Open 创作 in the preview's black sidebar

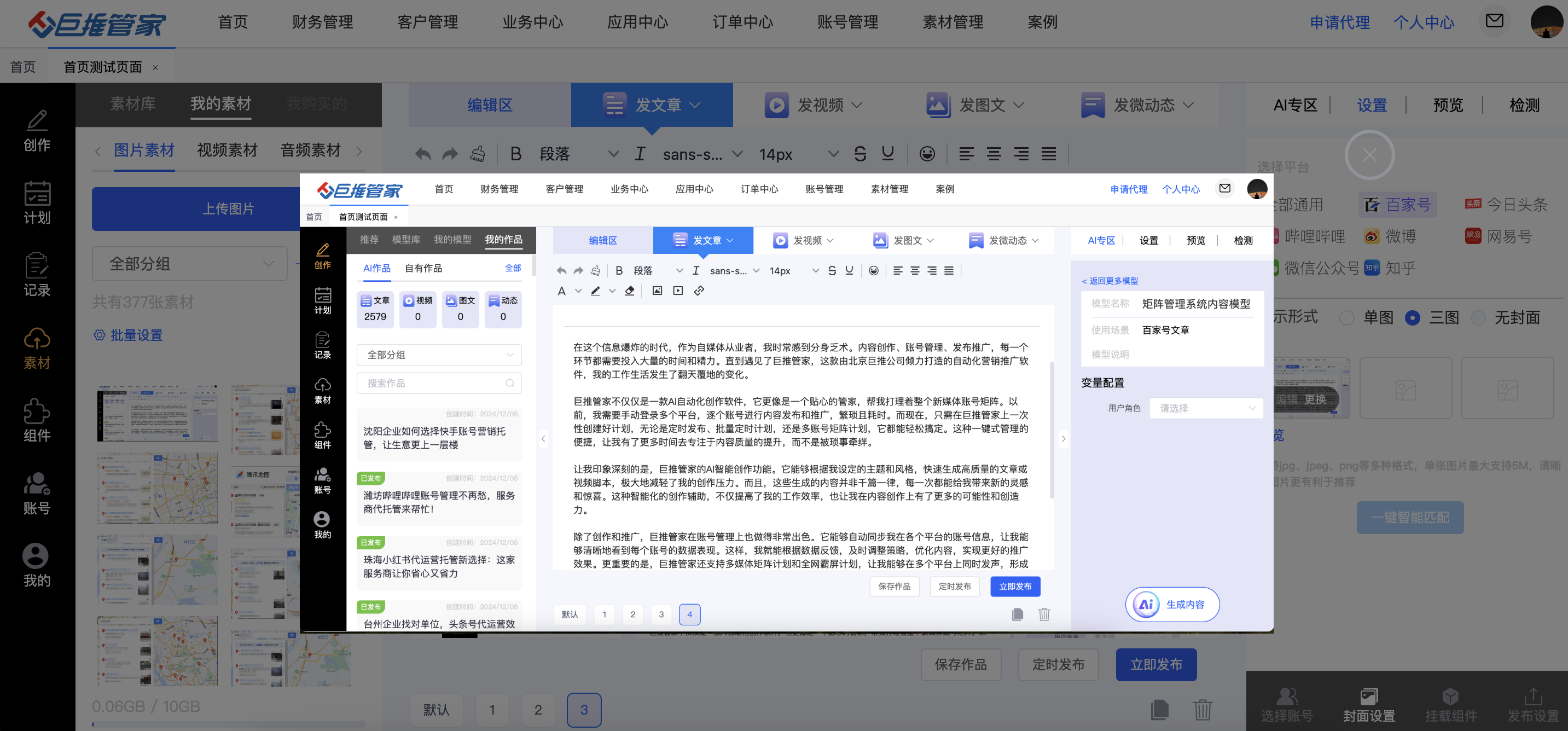(323, 256)
